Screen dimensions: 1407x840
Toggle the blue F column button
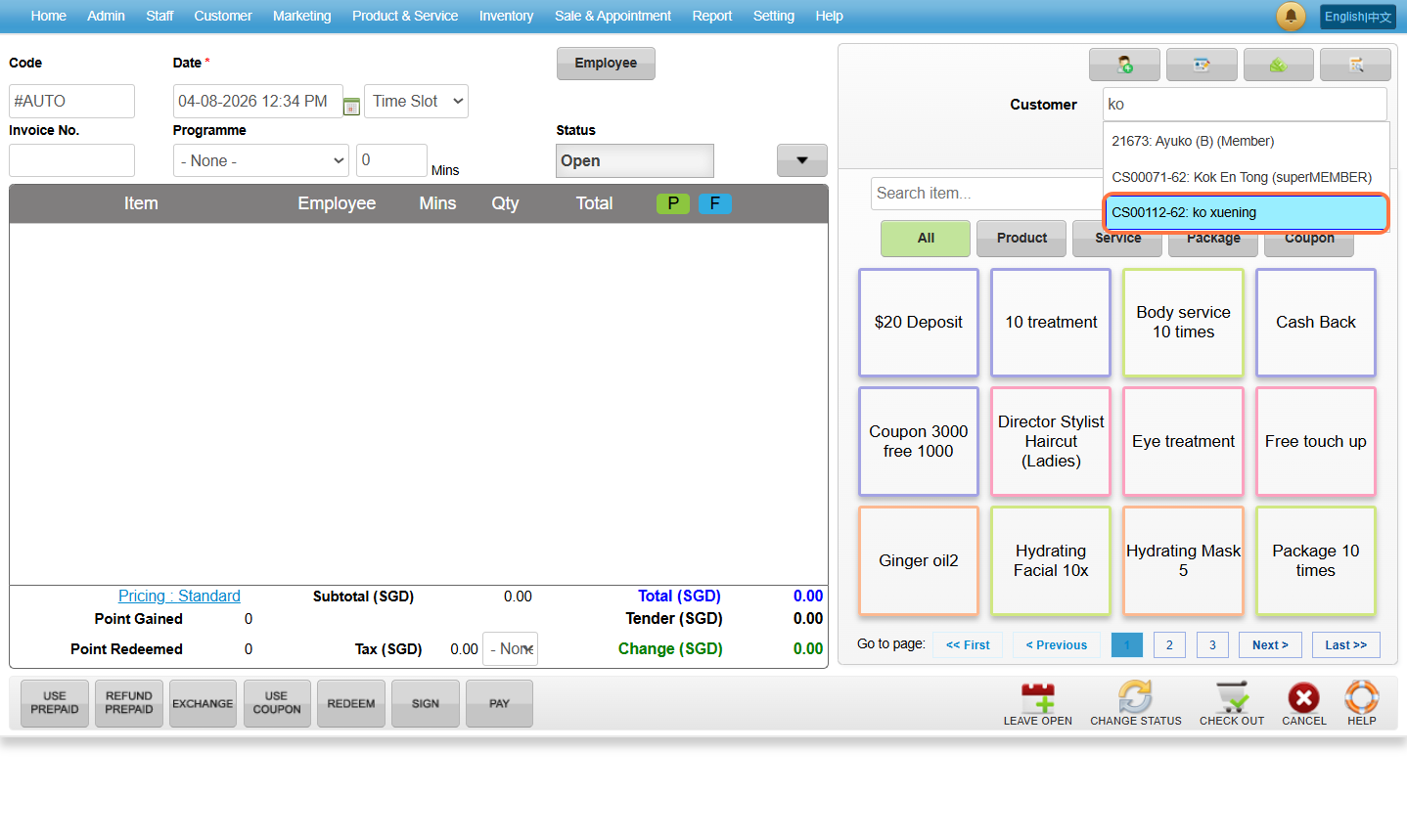pos(715,203)
